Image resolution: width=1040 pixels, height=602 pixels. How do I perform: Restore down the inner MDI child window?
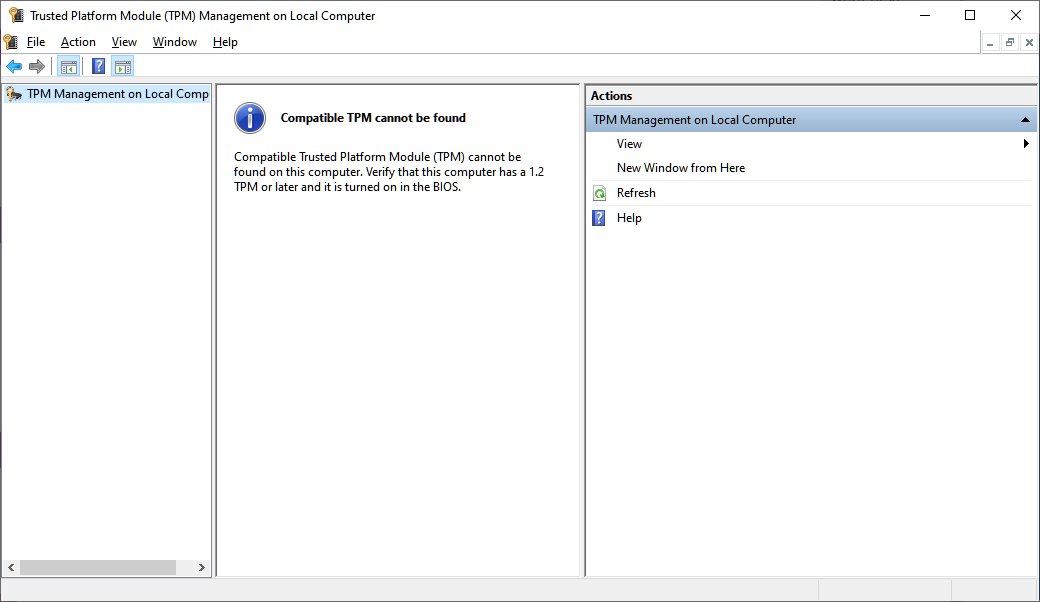click(x=1010, y=42)
